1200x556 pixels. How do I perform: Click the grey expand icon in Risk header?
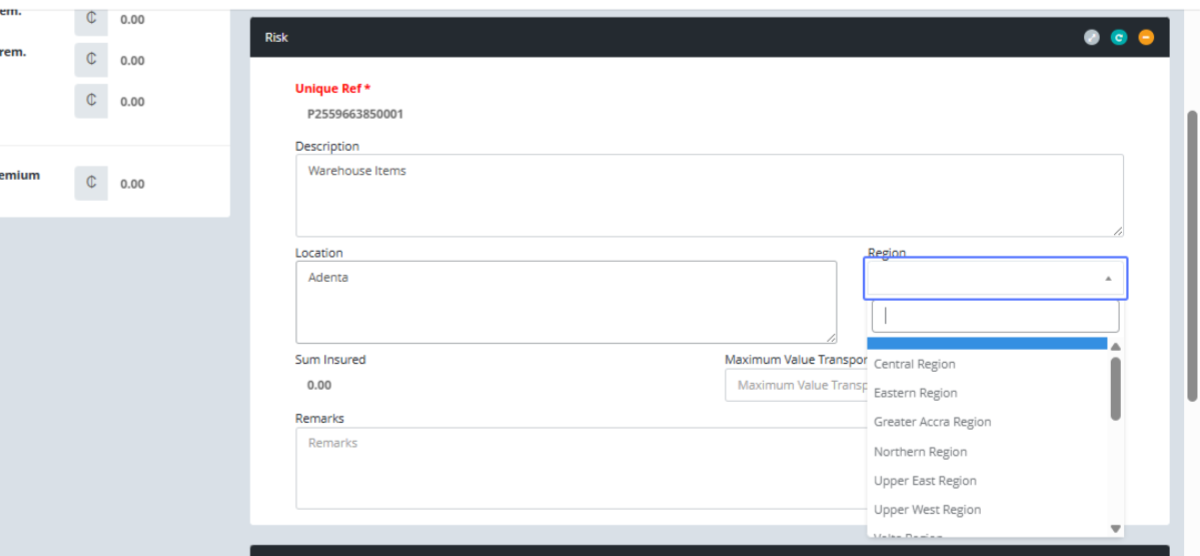[x=1092, y=37]
